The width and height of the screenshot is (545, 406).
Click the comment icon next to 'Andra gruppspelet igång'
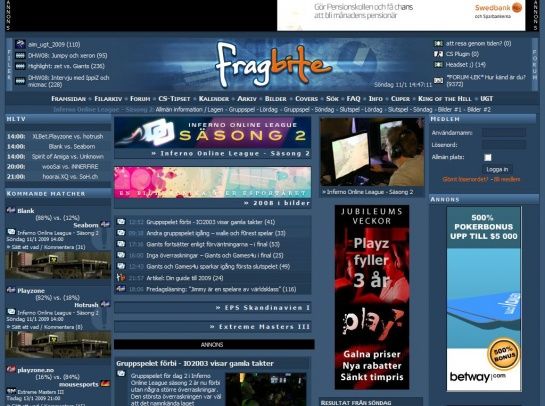click(121, 233)
